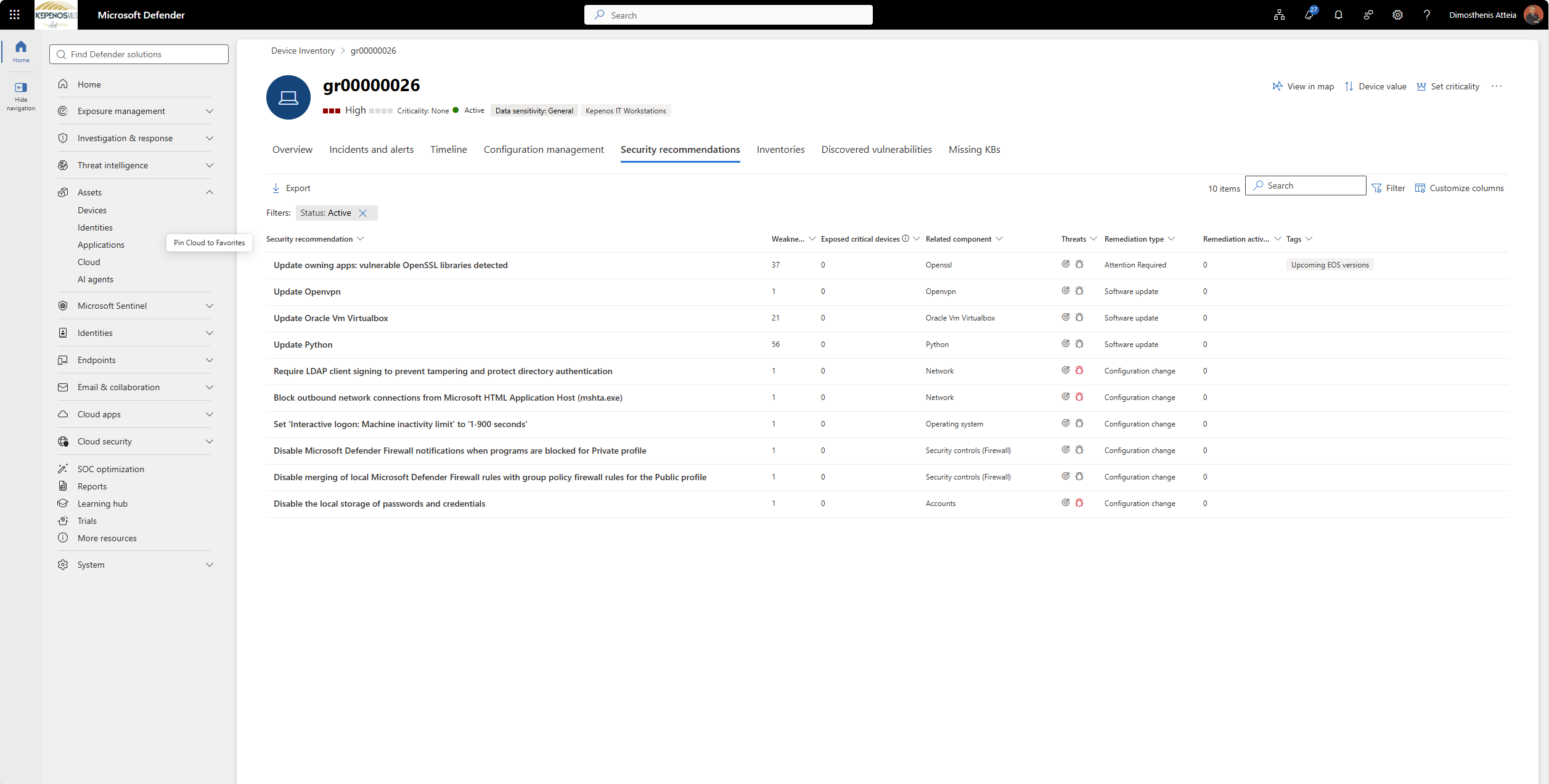Click threat insights icon for Update Openvpn row
Viewport: 1549px width, 784px height.
pos(1066,290)
